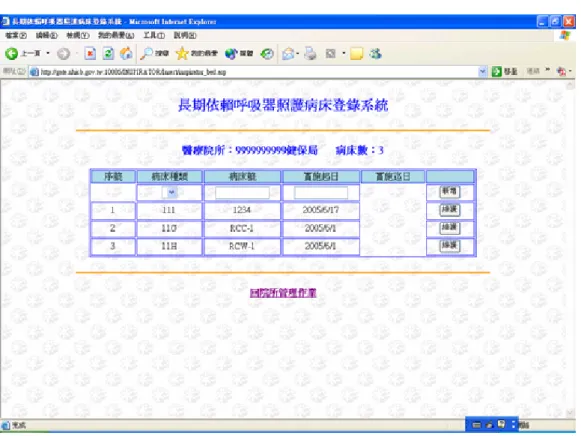Follow the 回院所管理作業 link
The width and height of the screenshot is (581, 436).
tap(283, 293)
